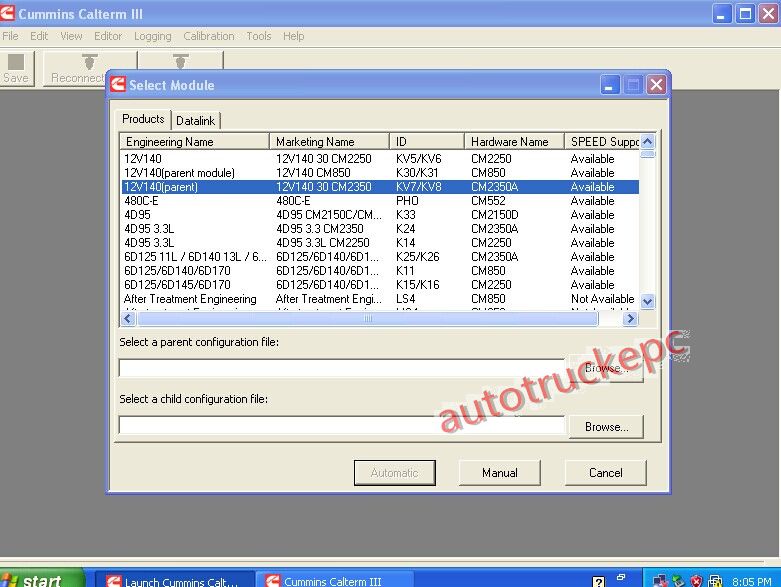Select the 4D95 3.3L row with ID K14
Screen dimensions: 781x587
pos(380,242)
